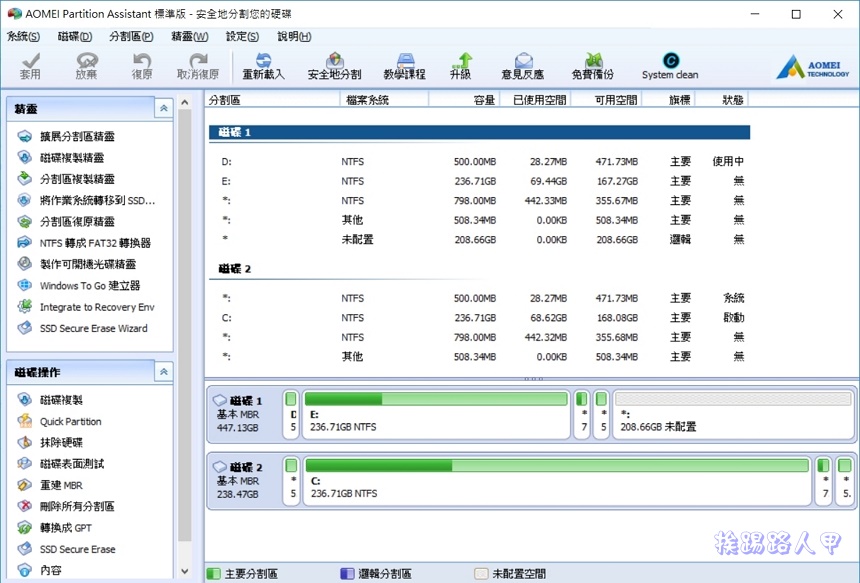Click the 主要分割區 green legend swatch
The width and height of the screenshot is (860, 583).
(x=213, y=574)
